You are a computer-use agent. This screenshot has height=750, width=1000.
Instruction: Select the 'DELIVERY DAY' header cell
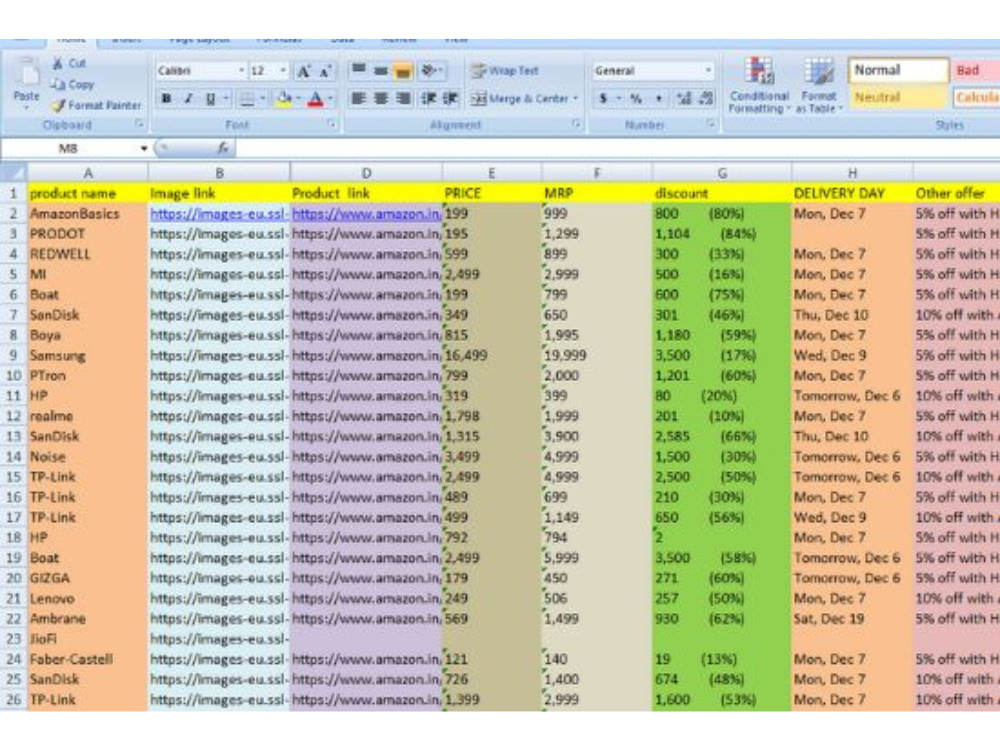[x=853, y=193]
